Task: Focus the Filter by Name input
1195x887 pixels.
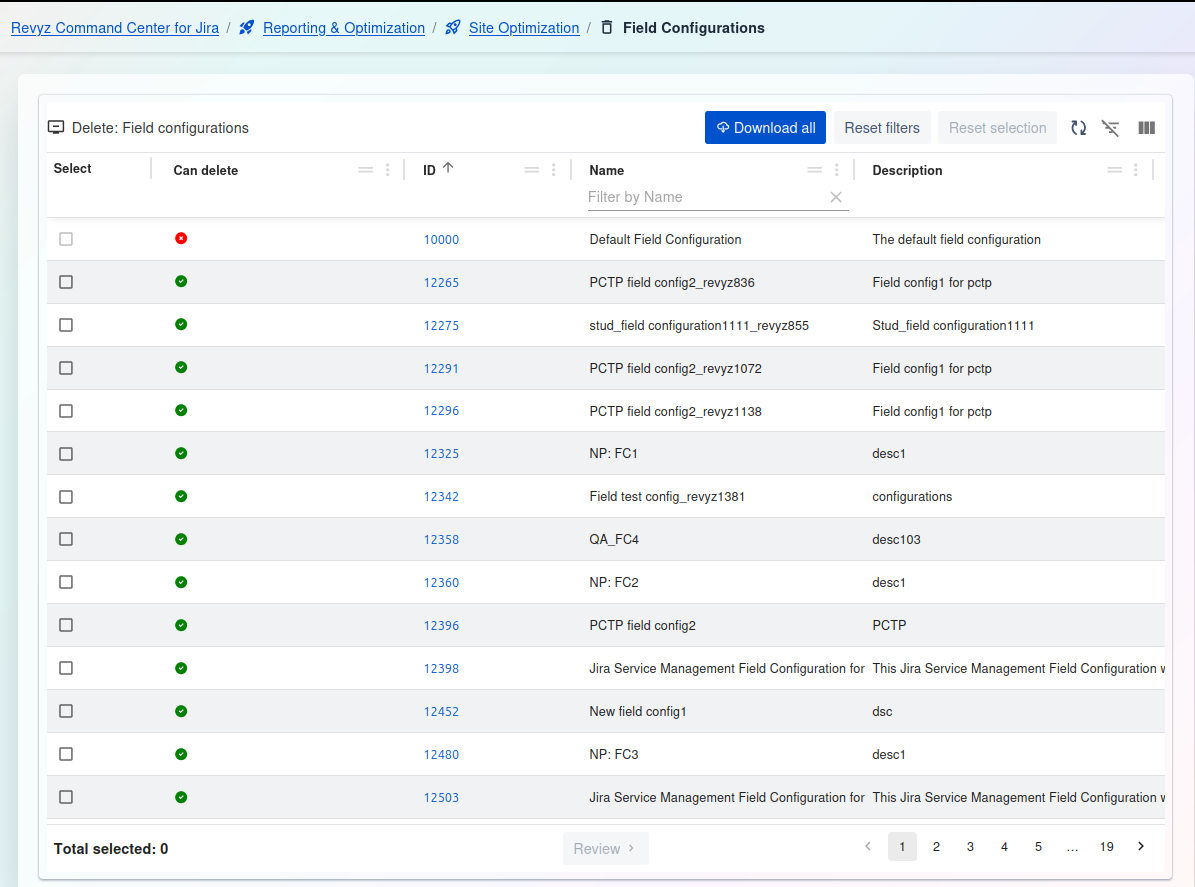Action: pos(705,197)
